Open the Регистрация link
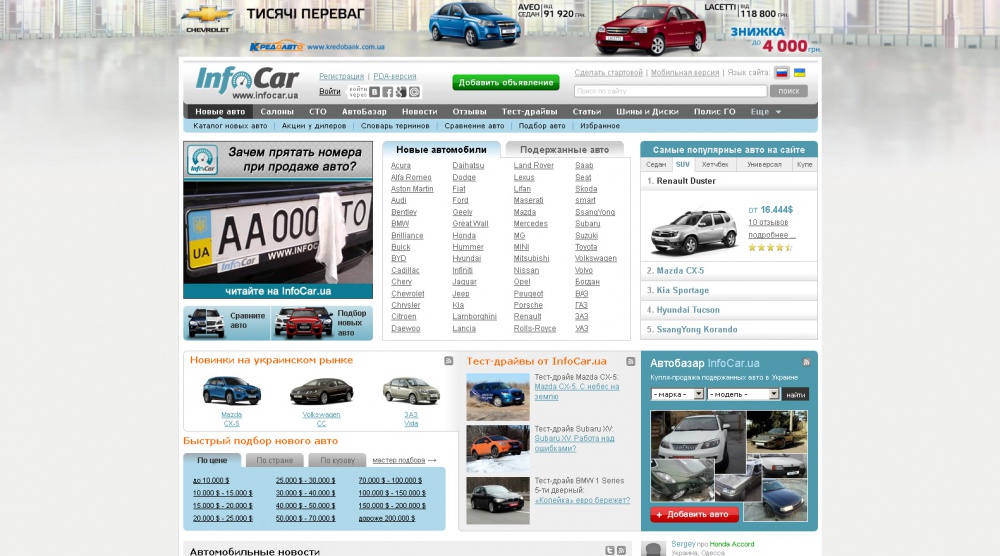This screenshot has height=556, width=1000. (341, 76)
